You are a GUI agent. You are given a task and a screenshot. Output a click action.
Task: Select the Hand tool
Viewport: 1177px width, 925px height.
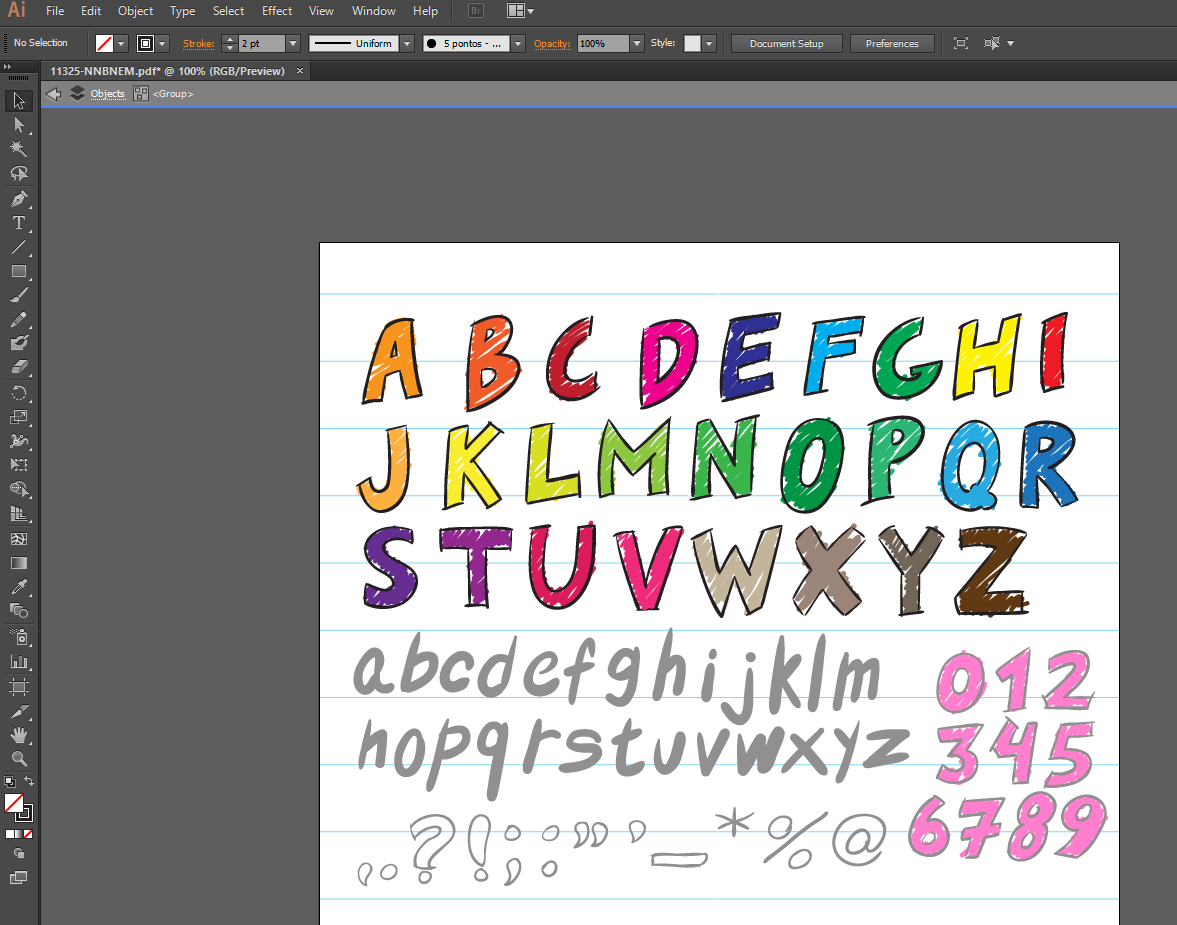pos(18,735)
